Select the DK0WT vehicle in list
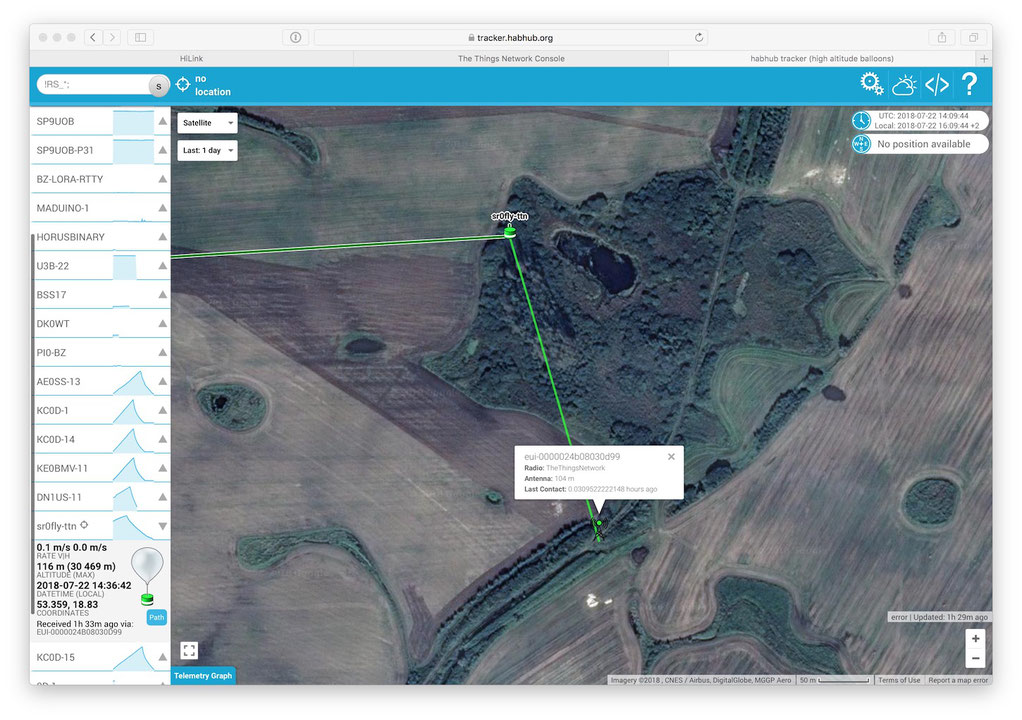Image resolution: width=1022 pixels, height=720 pixels. (100, 324)
